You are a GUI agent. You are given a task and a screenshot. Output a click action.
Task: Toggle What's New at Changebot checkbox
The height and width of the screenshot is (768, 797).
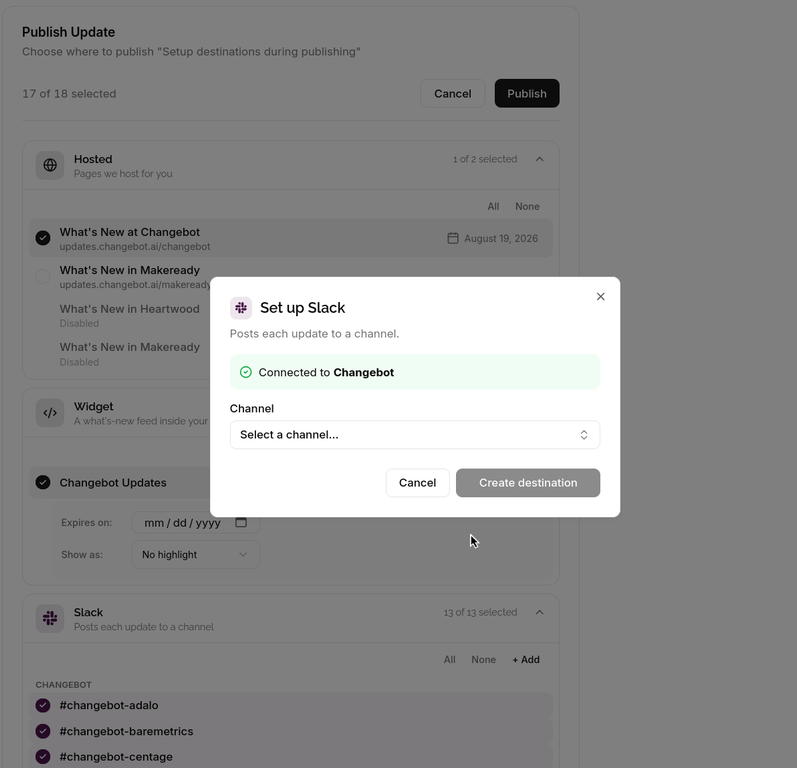click(x=43, y=238)
